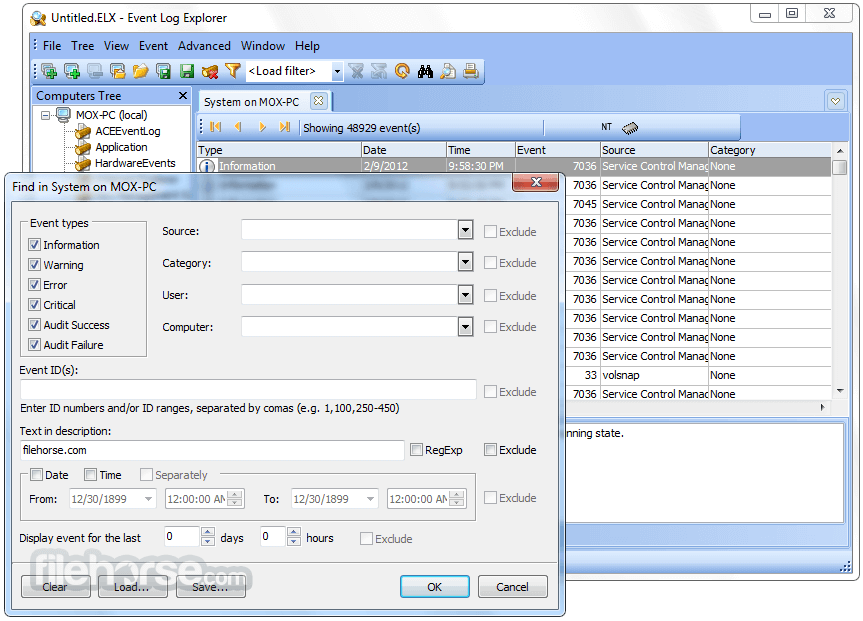Click the second computer-with-plus toolbar icon
This screenshot has height=621, width=863.
pos(72,71)
